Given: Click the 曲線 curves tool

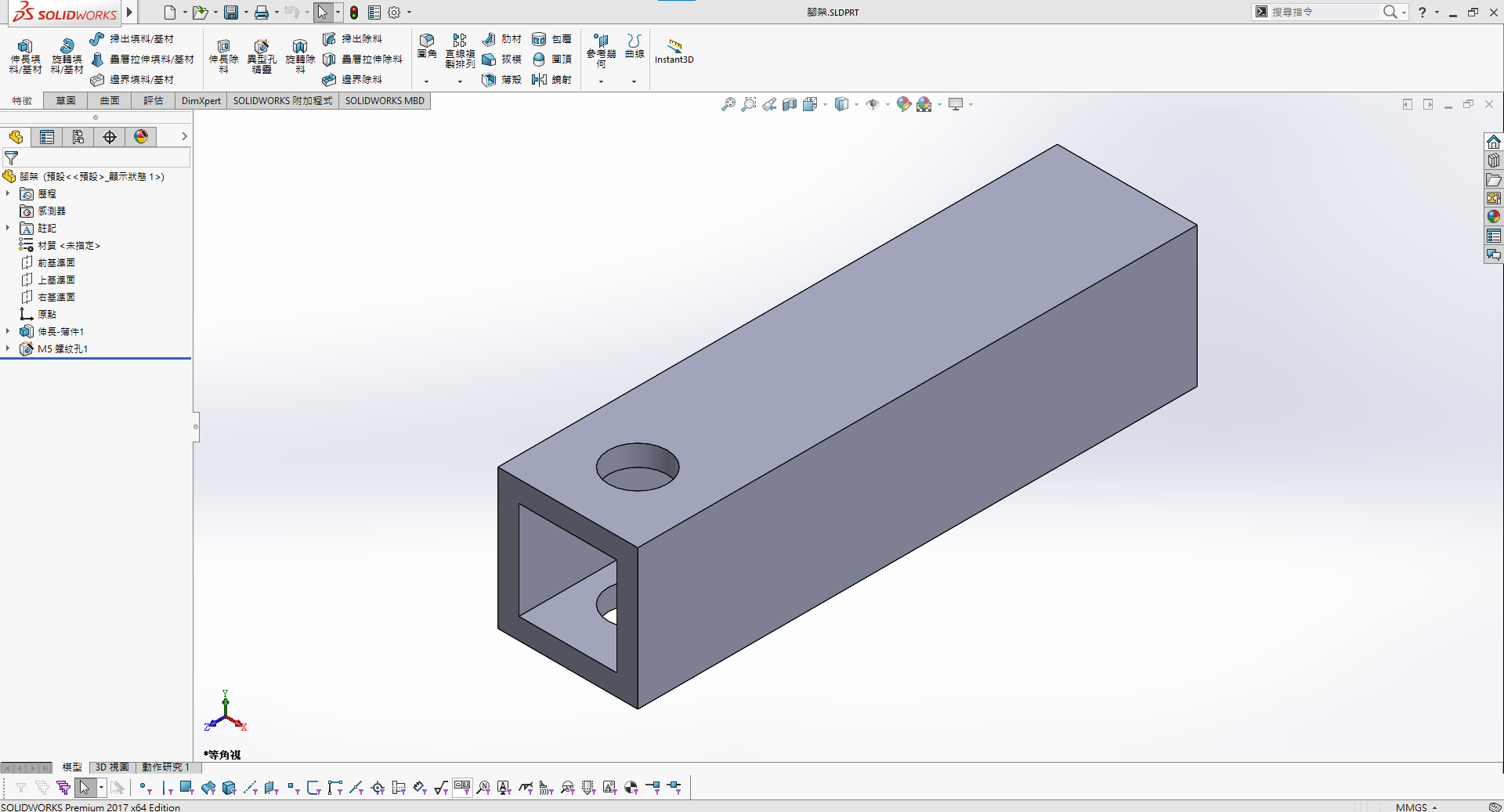Looking at the screenshot, I should click(x=634, y=46).
